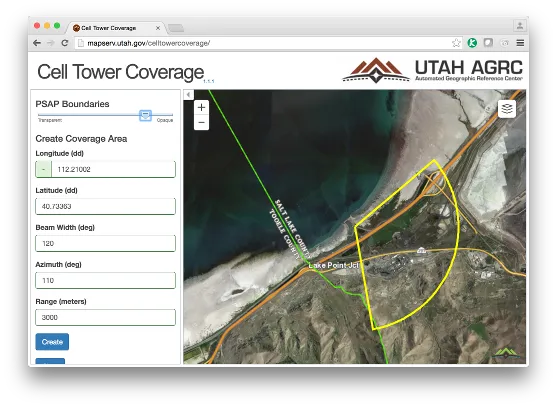Edit the Latitude field
The height and width of the screenshot is (407, 557).
106,206
